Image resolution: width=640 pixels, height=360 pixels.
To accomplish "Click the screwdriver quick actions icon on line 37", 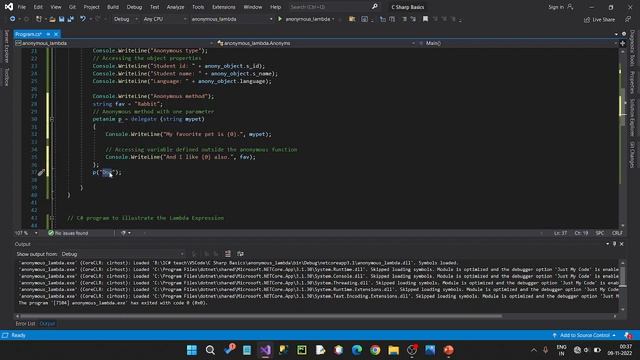I will click(41, 173).
